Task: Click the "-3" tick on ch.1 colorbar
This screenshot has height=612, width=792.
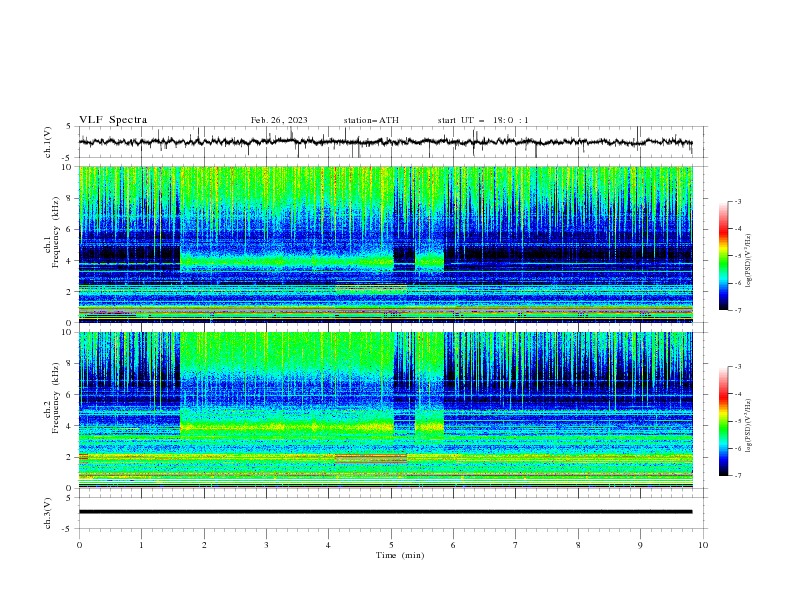Action: click(x=738, y=201)
